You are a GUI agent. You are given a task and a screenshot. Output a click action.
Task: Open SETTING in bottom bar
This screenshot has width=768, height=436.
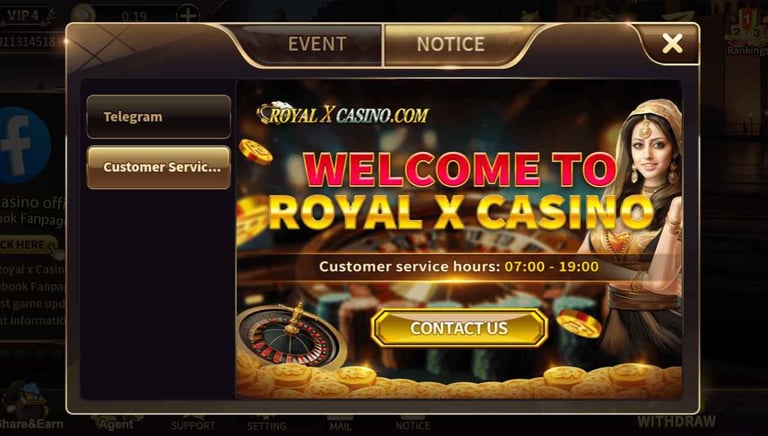[x=266, y=426]
